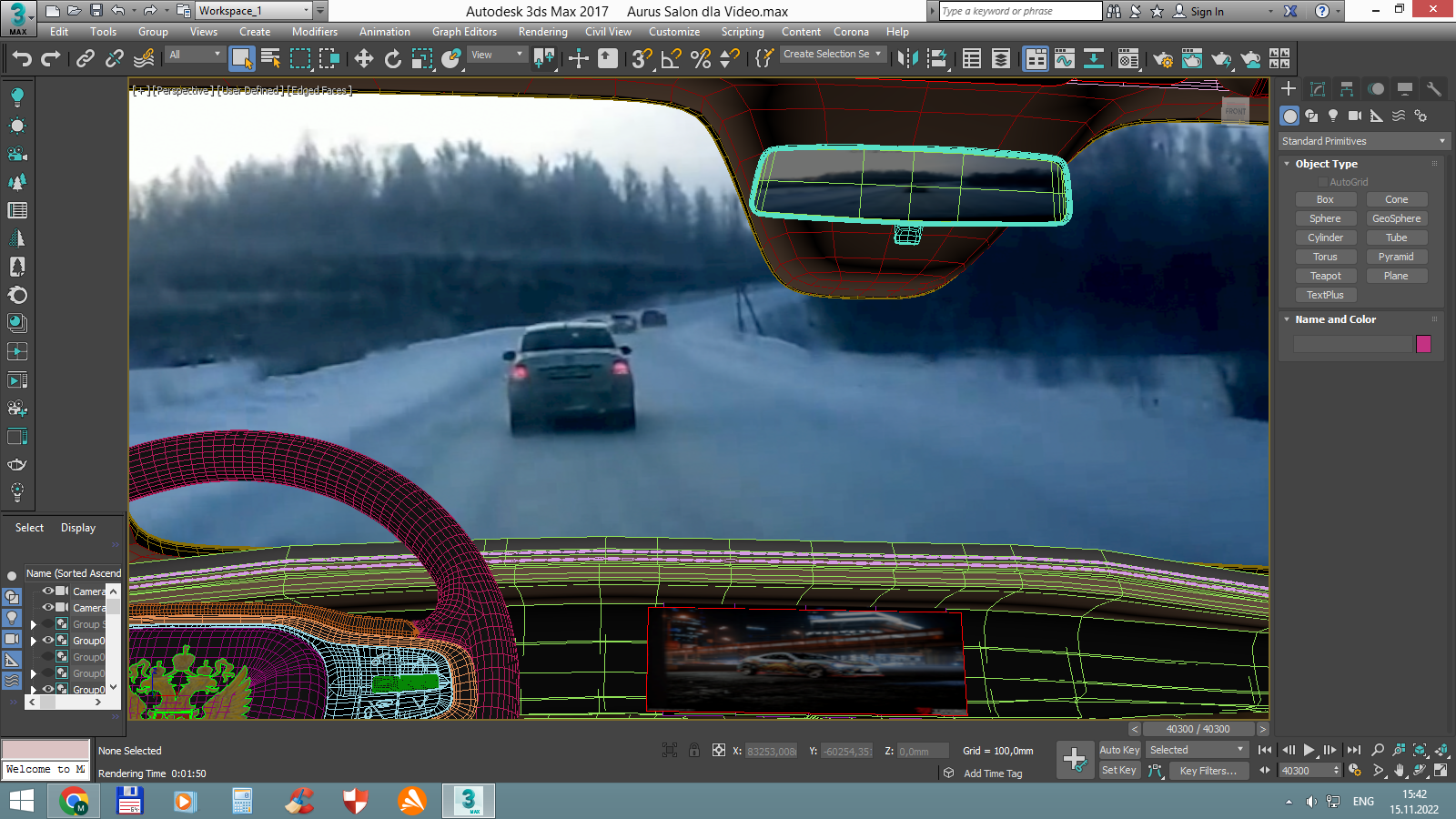Click the GeoSphere primitive button
This screenshot has width=1456, height=819.
pos(1397,218)
